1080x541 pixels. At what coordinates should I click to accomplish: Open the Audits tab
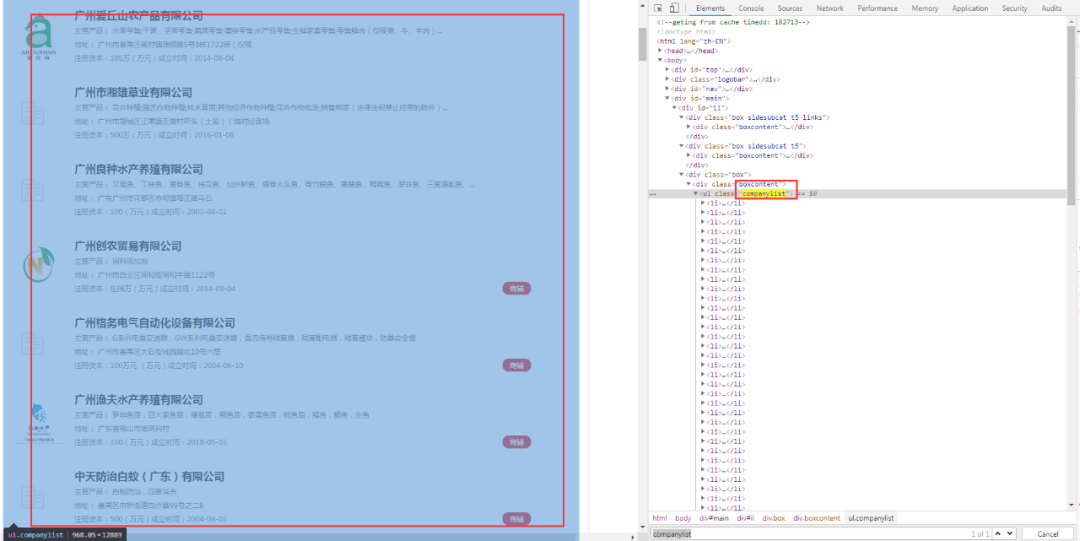point(1051,8)
